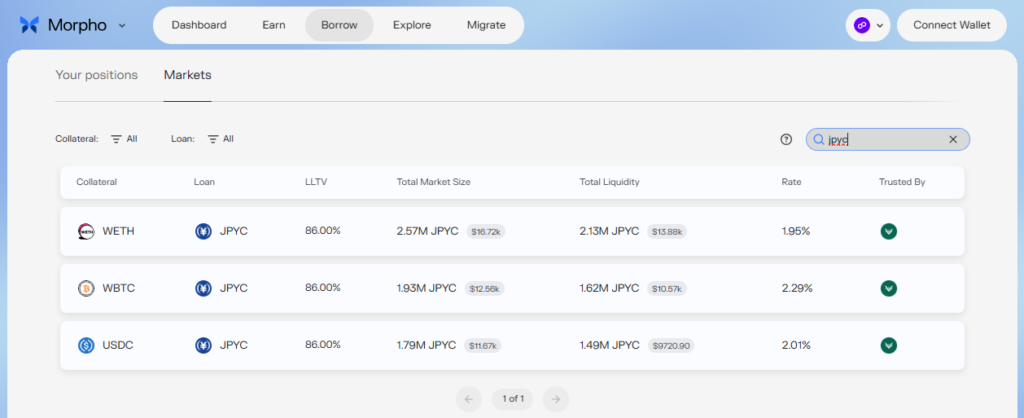Open the Morpho app switcher dropdown
The image size is (1024, 418).
point(122,25)
